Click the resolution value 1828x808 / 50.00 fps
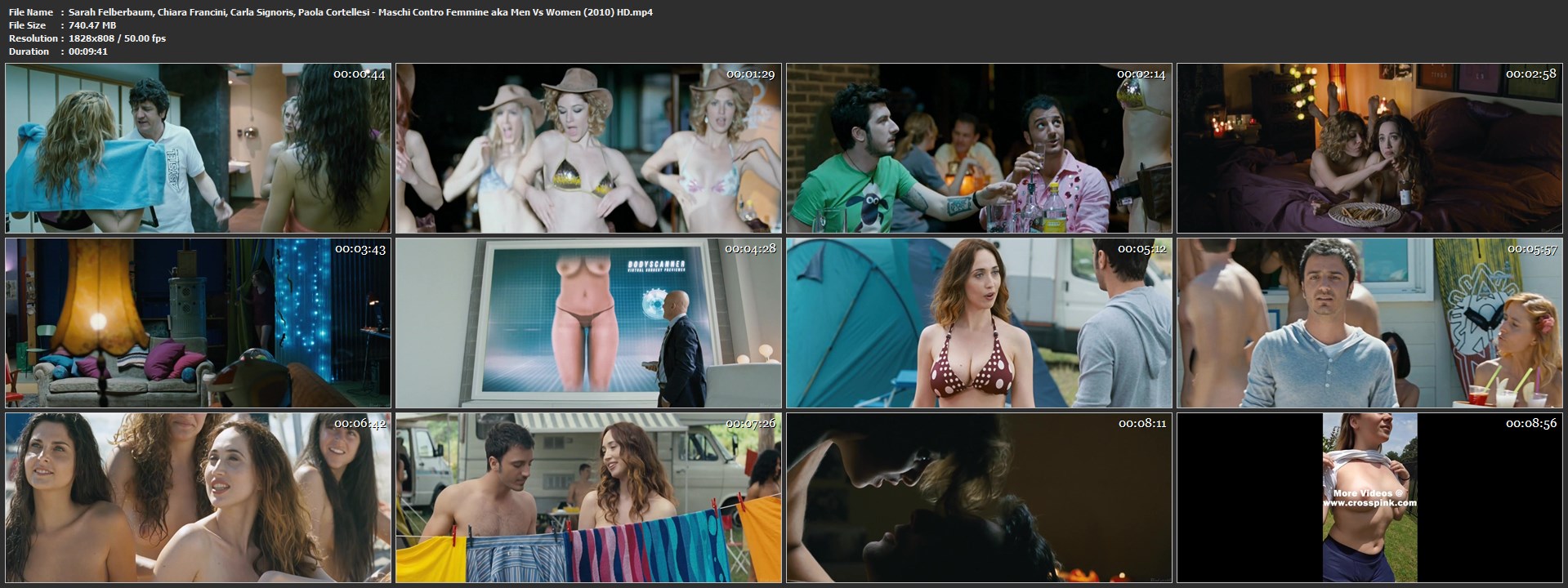Image resolution: width=1568 pixels, height=588 pixels. coord(117,38)
